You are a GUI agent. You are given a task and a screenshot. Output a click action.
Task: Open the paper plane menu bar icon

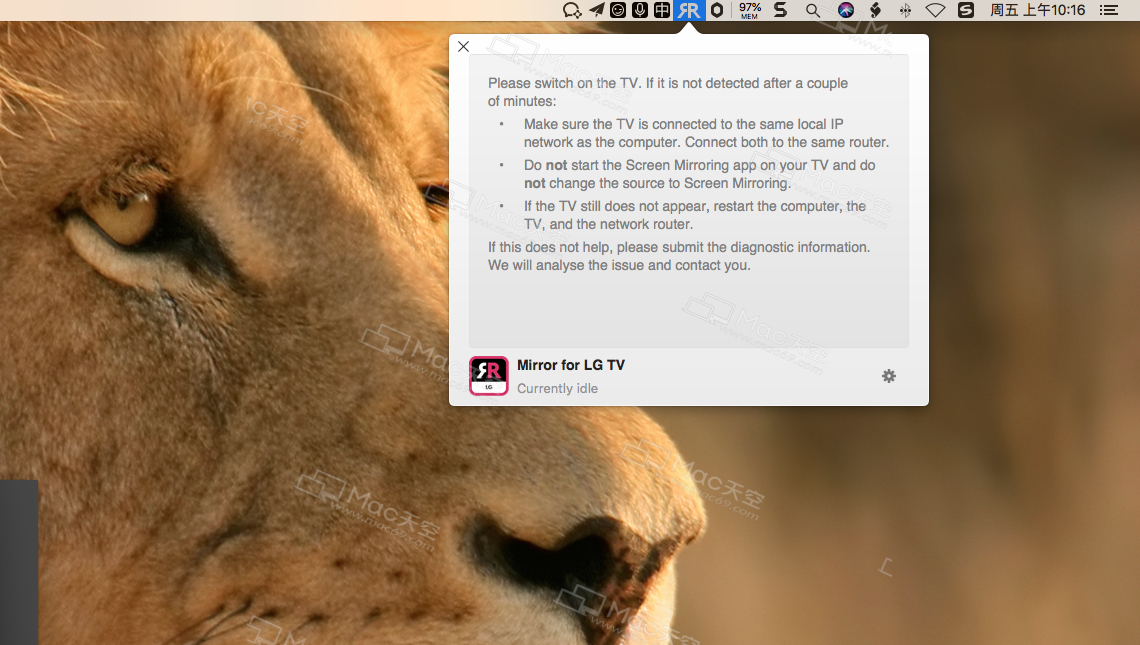point(596,9)
